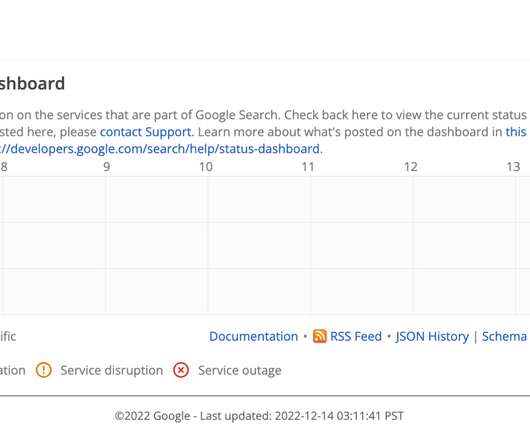The width and height of the screenshot is (530, 442).
Task: Click the red Service outage icon
Action: (x=181, y=370)
